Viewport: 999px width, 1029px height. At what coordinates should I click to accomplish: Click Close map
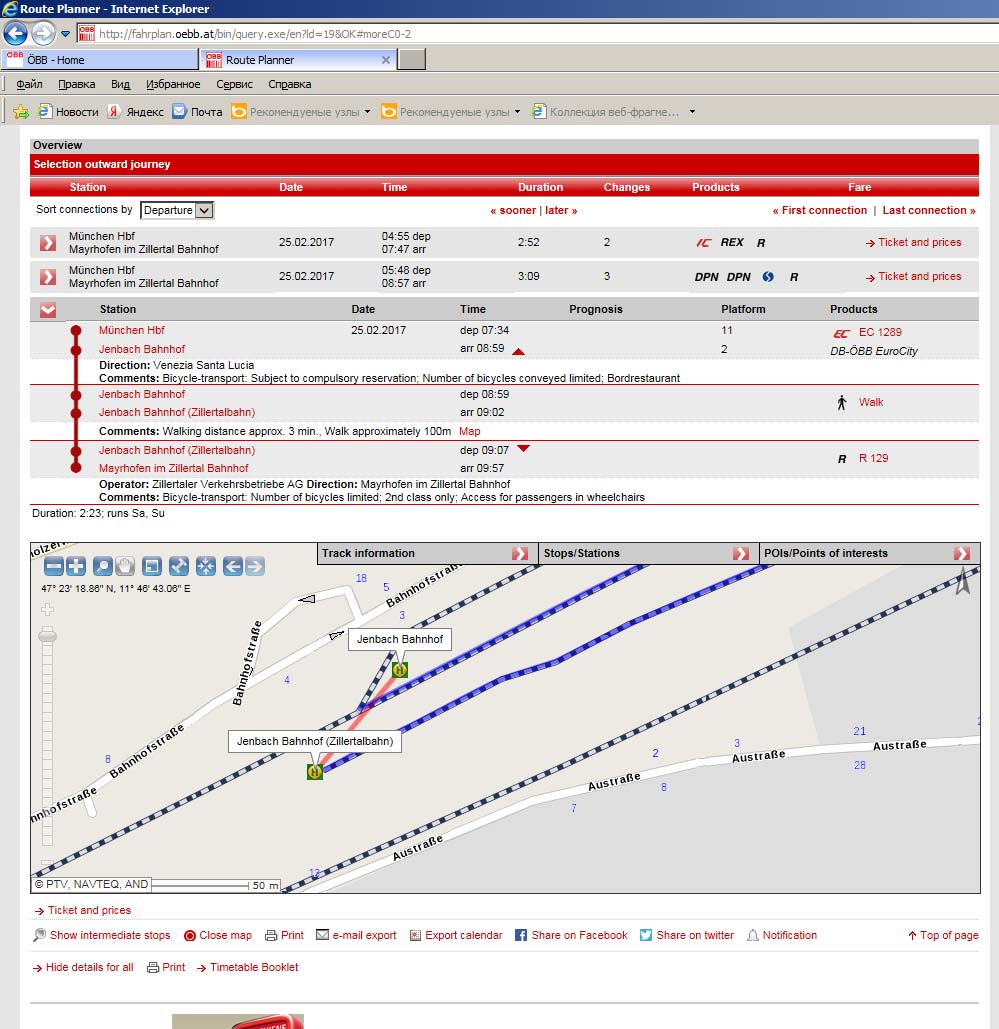coord(218,935)
